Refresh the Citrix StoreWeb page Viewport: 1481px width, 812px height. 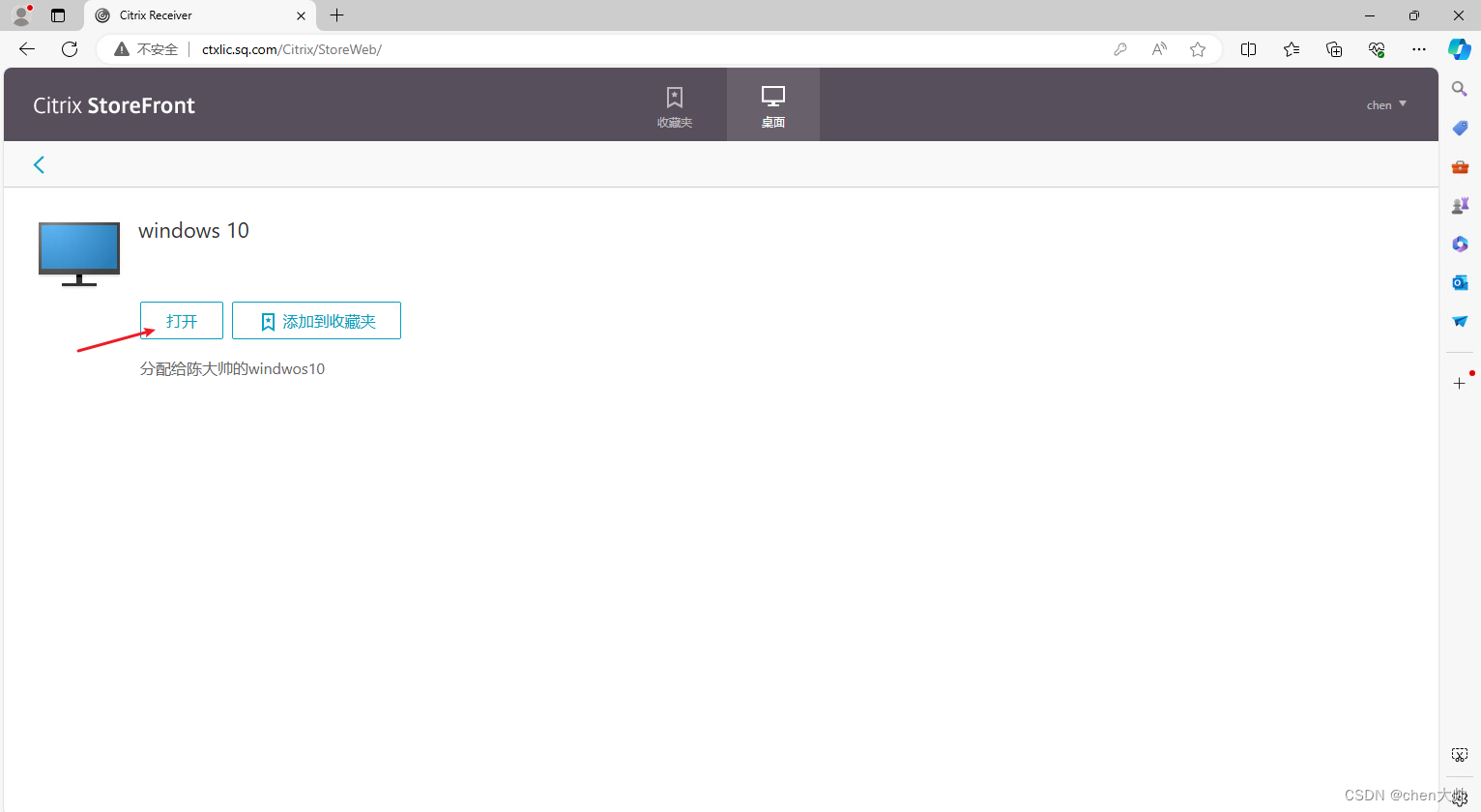tap(70, 49)
